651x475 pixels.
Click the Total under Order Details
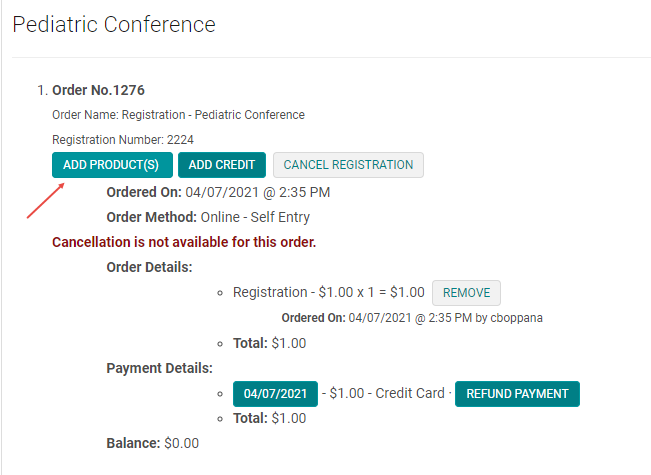tap(269, 343)
